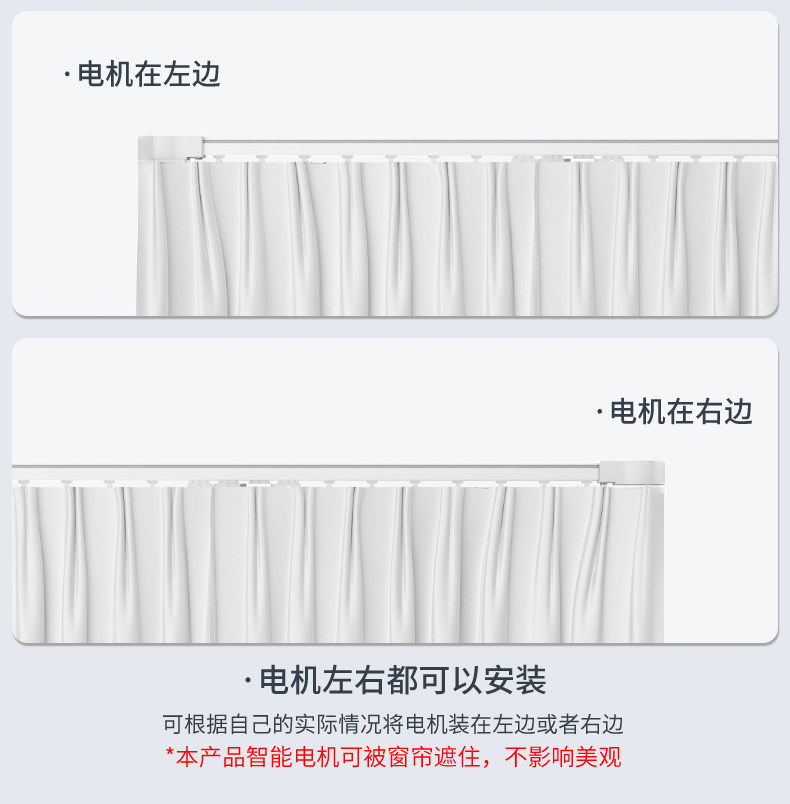Click the curtain rail in top panel
Image resolution: width=790 pixels, height=804 pixels.
[x=491, y=148]
